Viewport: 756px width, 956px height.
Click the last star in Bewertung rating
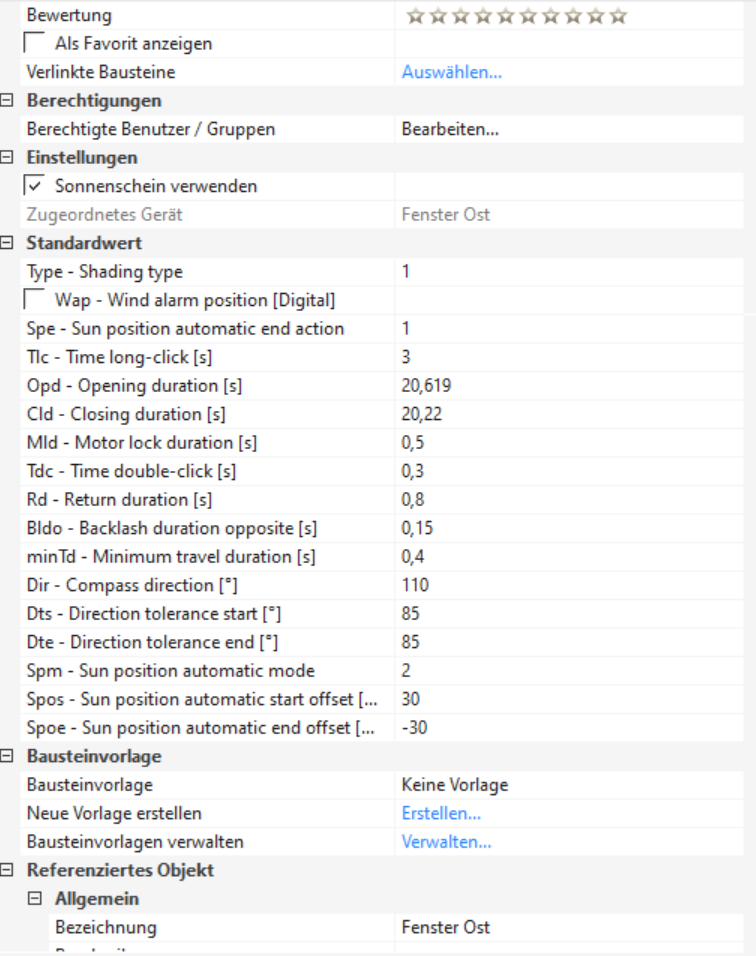point(620,16)
